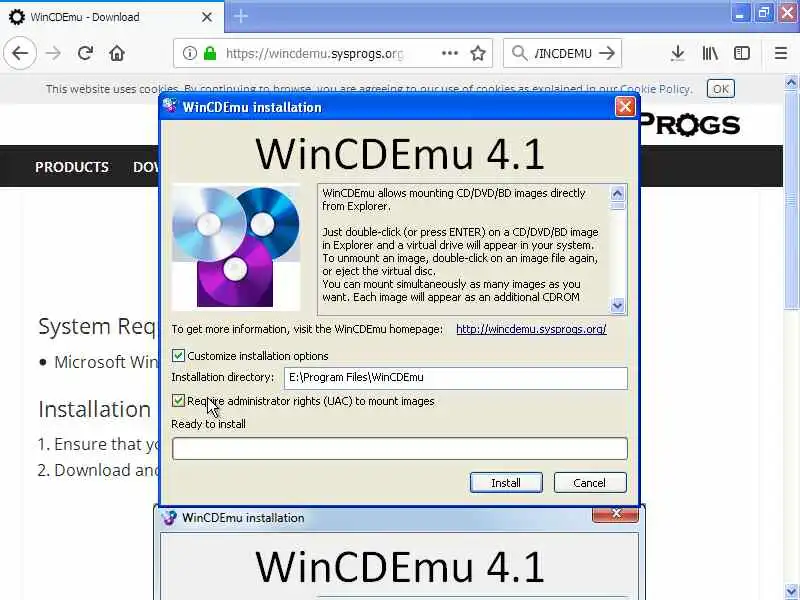
Task: Edit the Installation directory field
Action: coord(456,378)
